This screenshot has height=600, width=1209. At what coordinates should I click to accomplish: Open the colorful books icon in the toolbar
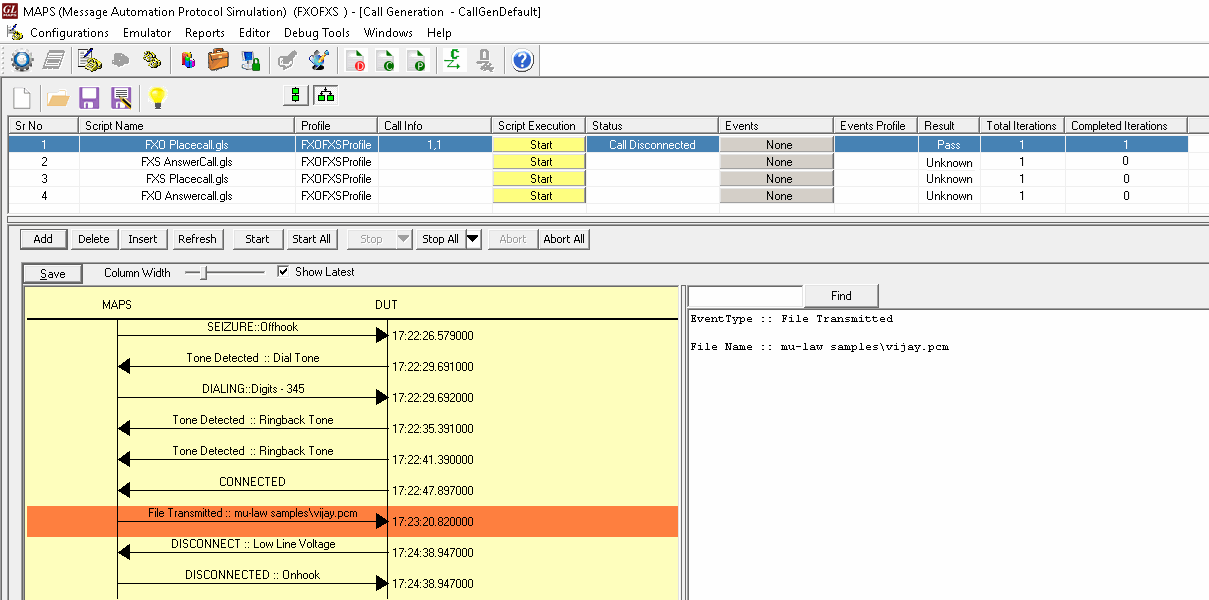coord(188,61)
